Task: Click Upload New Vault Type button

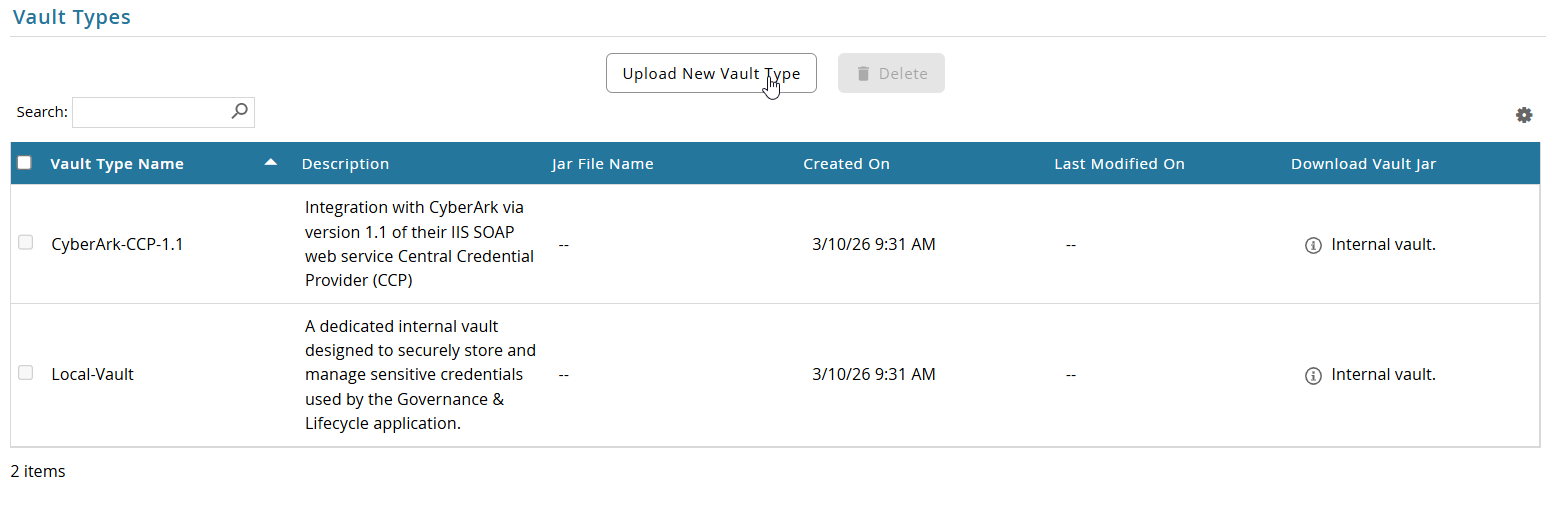Action: (x=711, y=73)
